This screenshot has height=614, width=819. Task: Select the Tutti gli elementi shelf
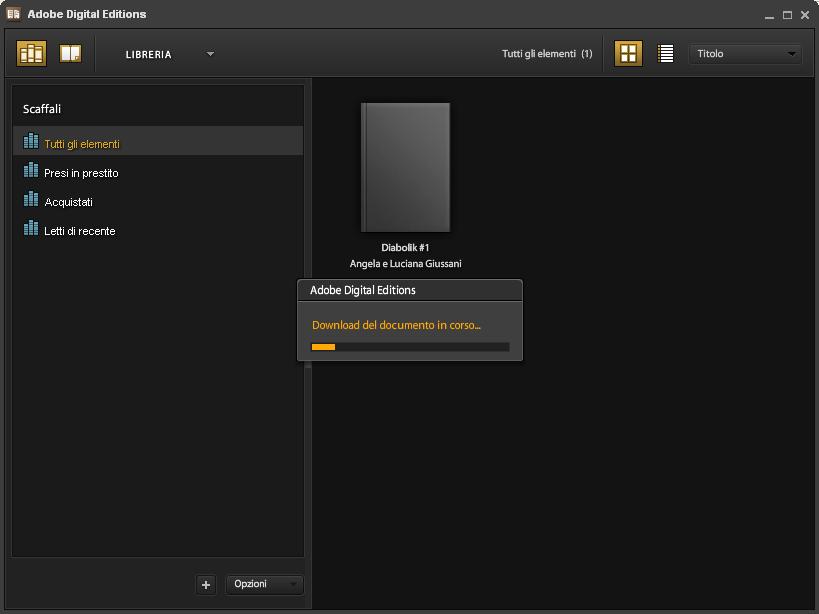[x=158, y=141]
